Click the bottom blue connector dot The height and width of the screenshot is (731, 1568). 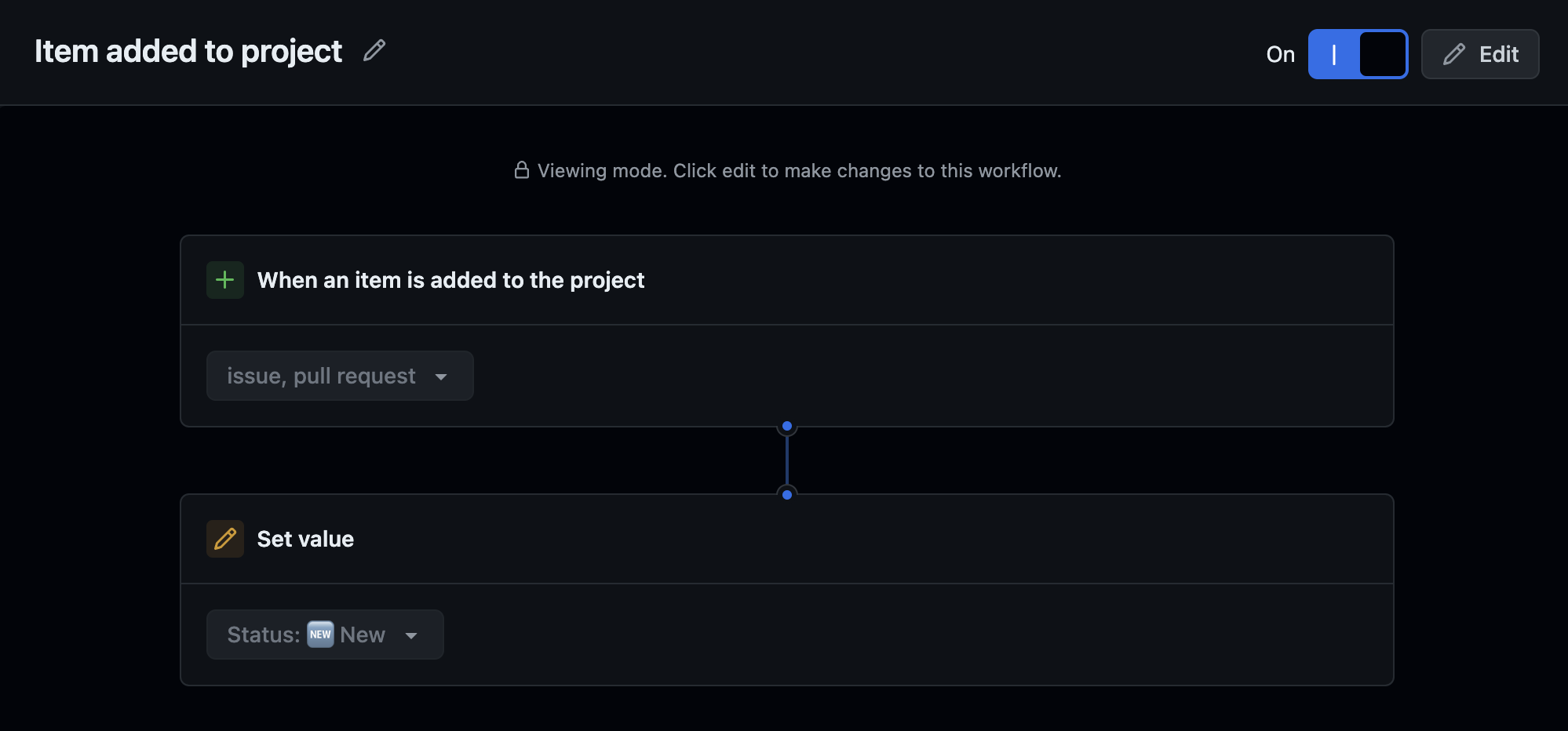click(787, 494)
